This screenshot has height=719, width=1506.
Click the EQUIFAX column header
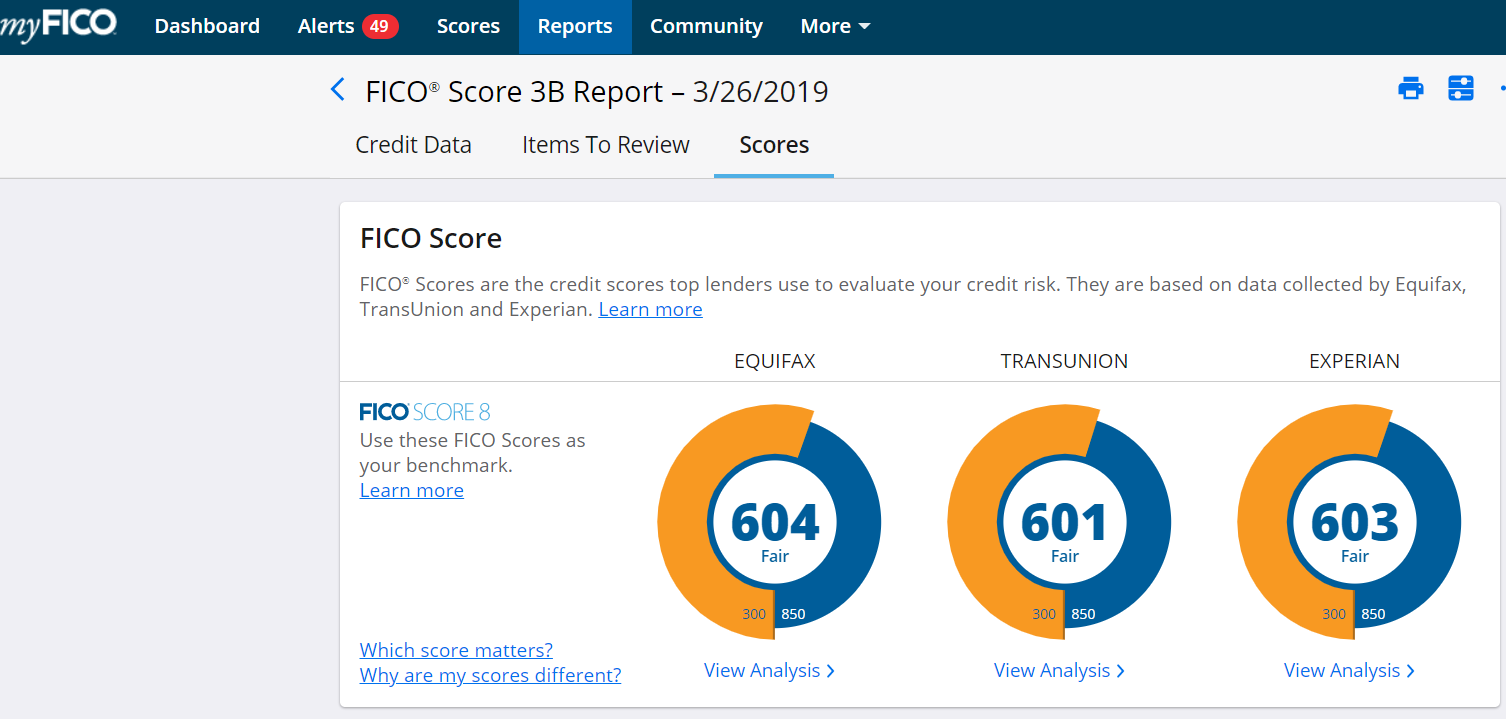775,362
